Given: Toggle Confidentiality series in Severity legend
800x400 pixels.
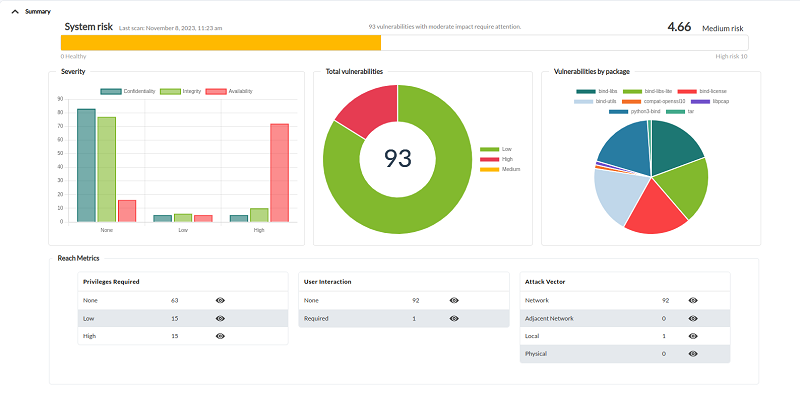Looking at the screenshot, I should [x=128, y=91].
